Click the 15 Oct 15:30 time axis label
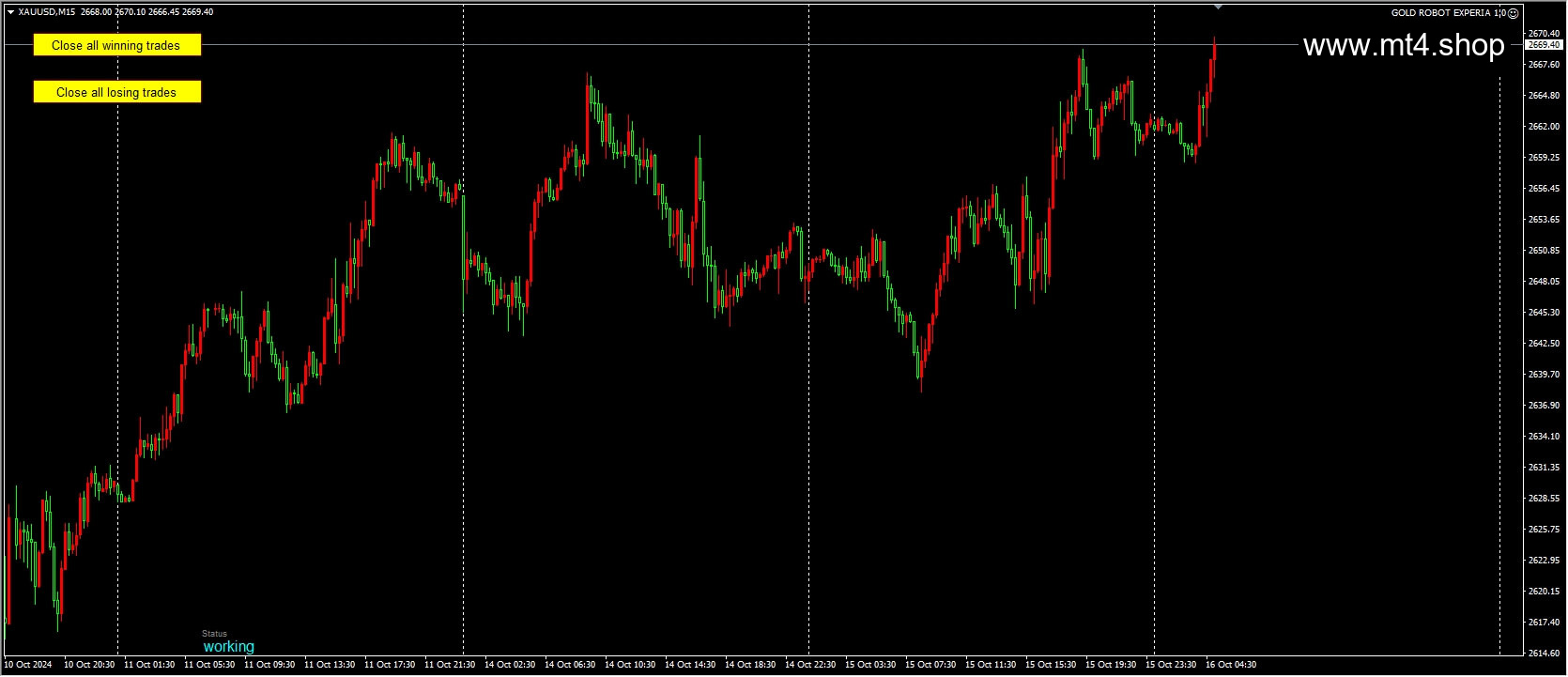This screenshot has height=677, width=1568. point(1051,665)
